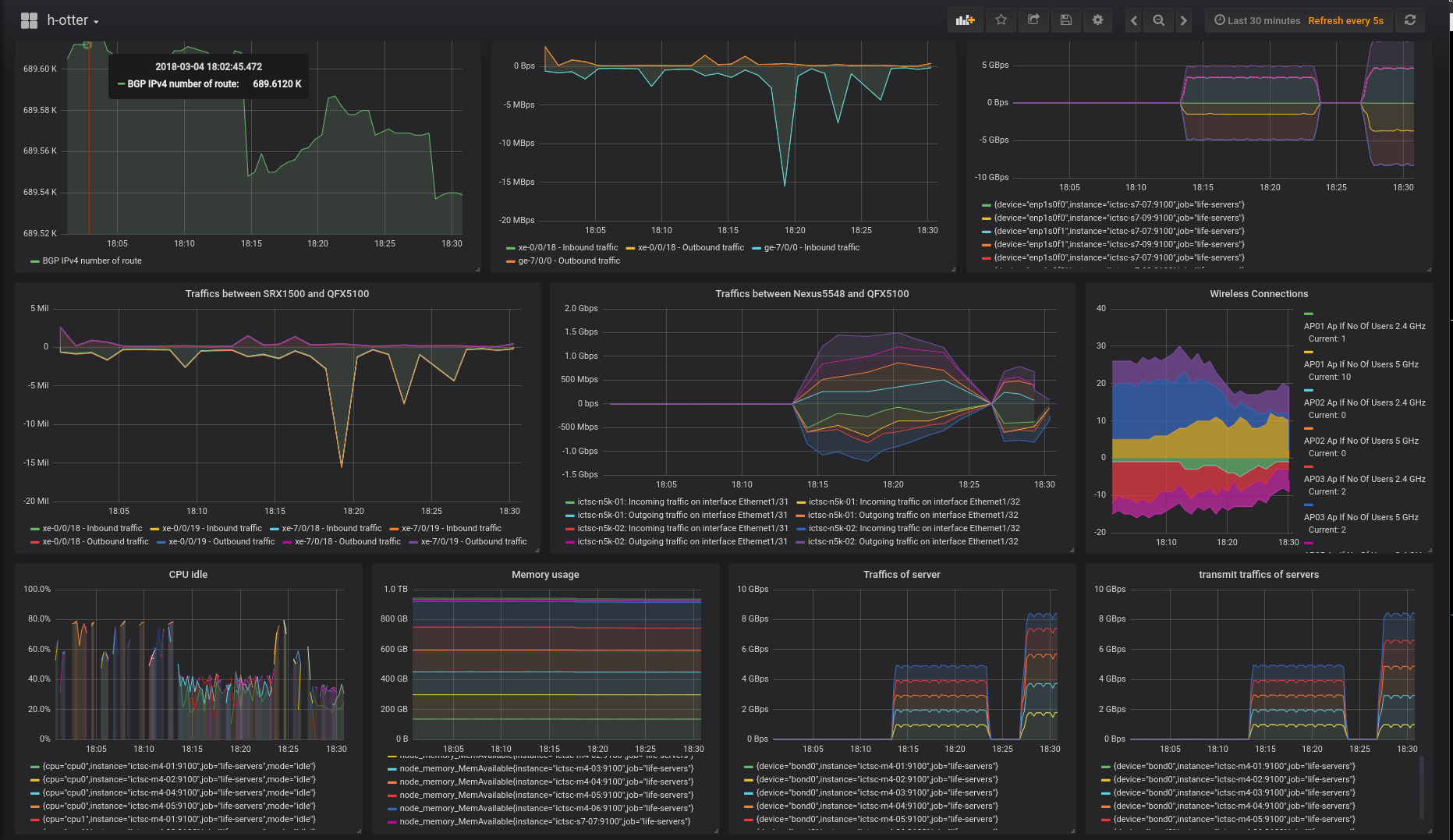Zoom out the time range with the magnifier
Screen dimensions: 1453x840
[x=1159, y=21]
